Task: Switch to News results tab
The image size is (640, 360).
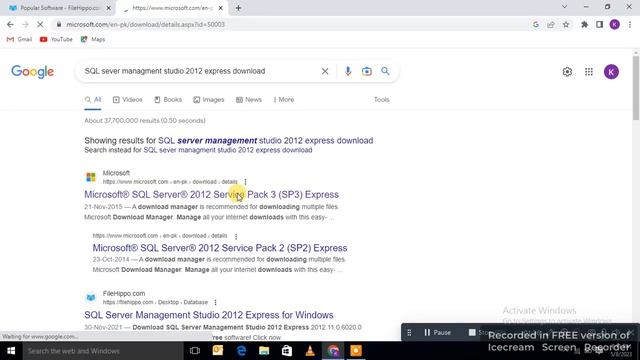Action: click(x=249, y=100)
